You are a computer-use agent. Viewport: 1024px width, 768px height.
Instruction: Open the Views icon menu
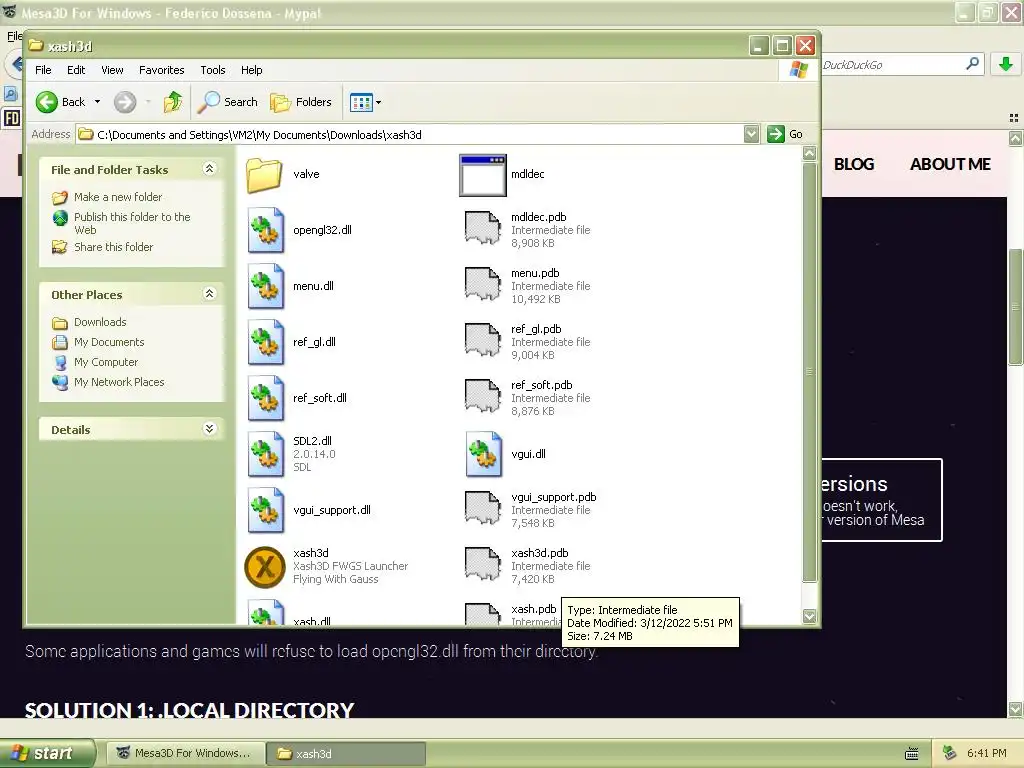tap(366, 102)
